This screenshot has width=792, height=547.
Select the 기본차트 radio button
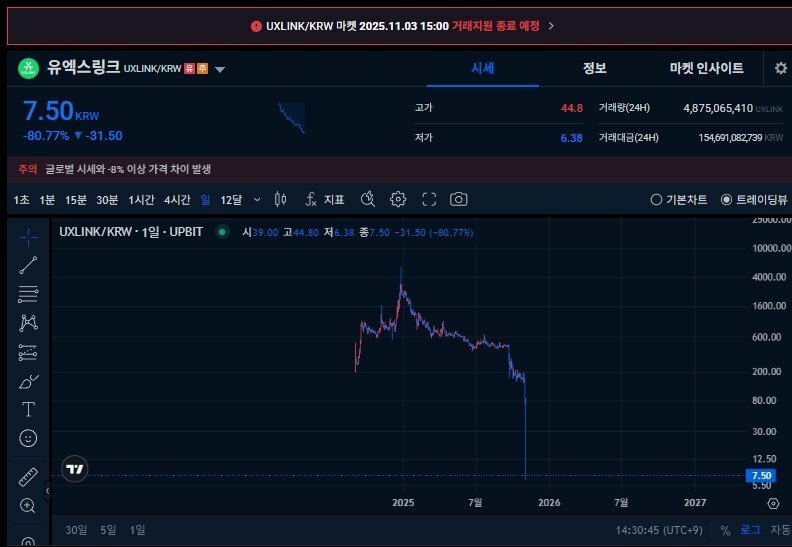pyautogui.click(x=656, y=199)
